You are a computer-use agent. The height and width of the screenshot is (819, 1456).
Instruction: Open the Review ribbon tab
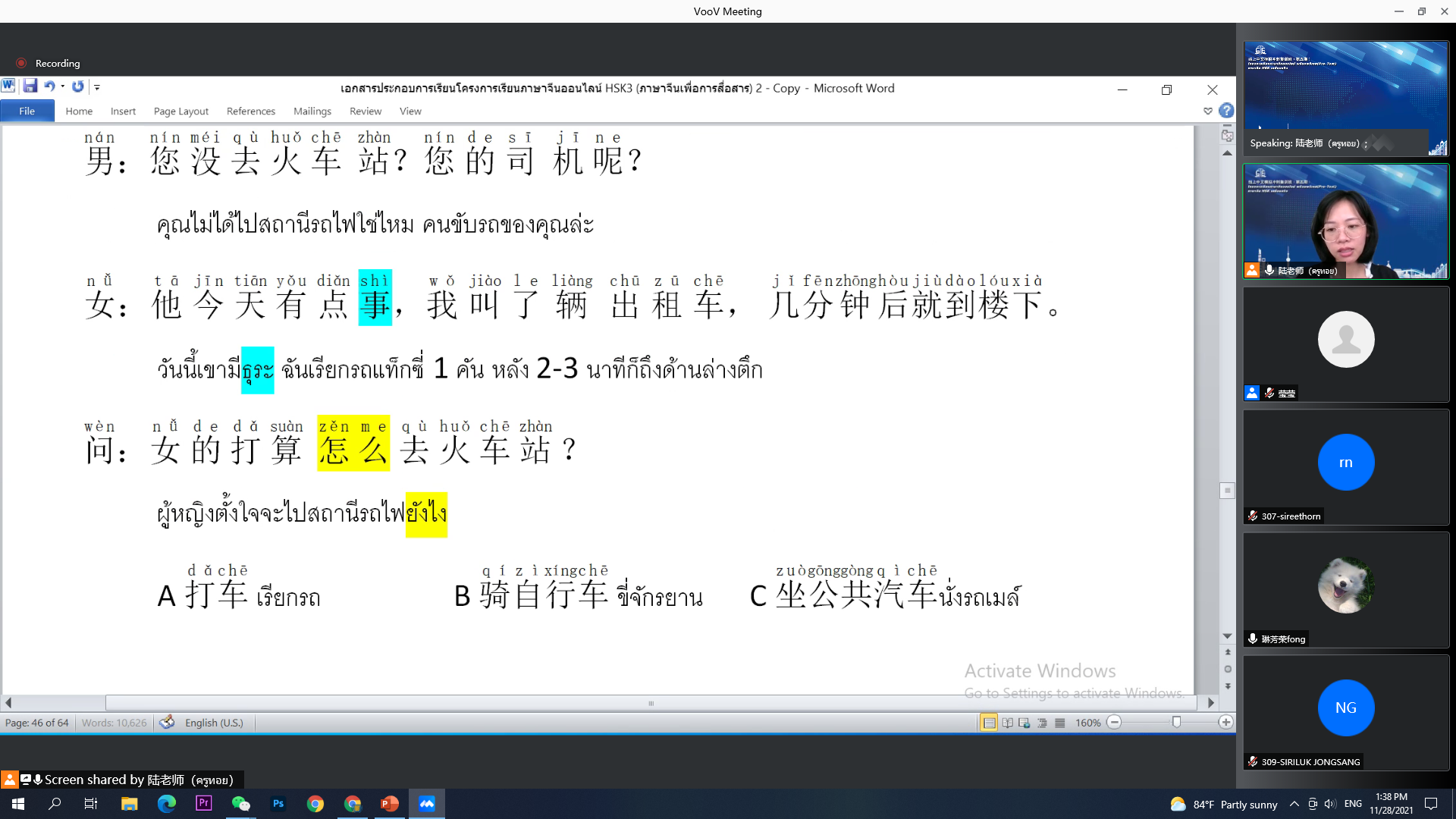pyautogui.click(x=366, y=111)
